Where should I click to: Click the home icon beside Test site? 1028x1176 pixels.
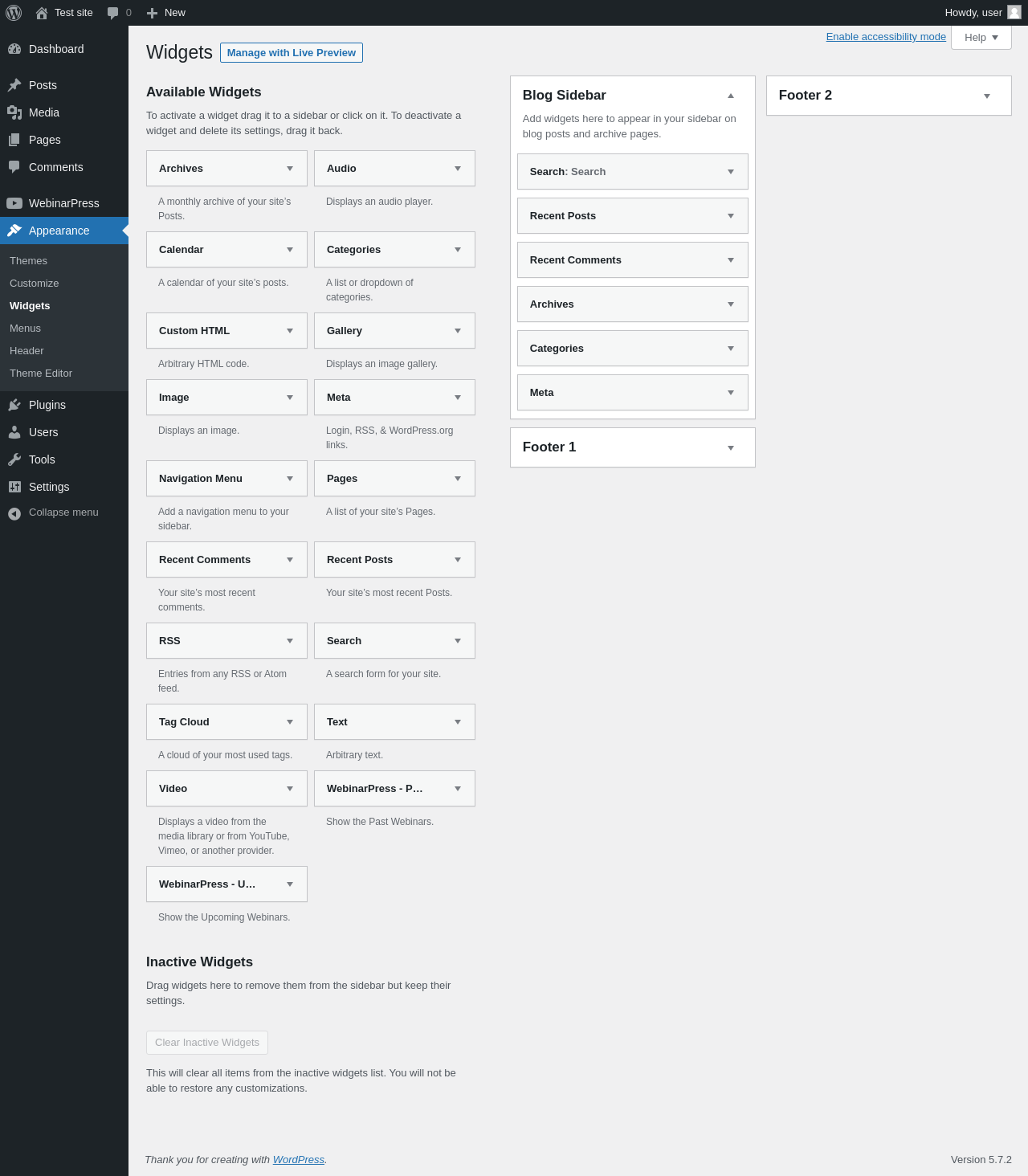[42, 13]
